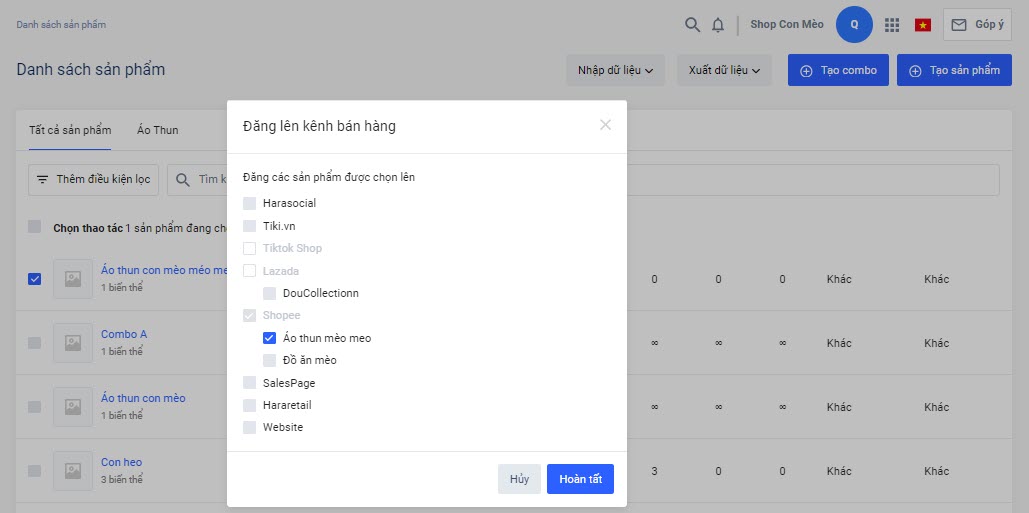The image size is (1029, 513).
Task: Open Thêm điều kiện lọc filter
Action: pos(93,179)
